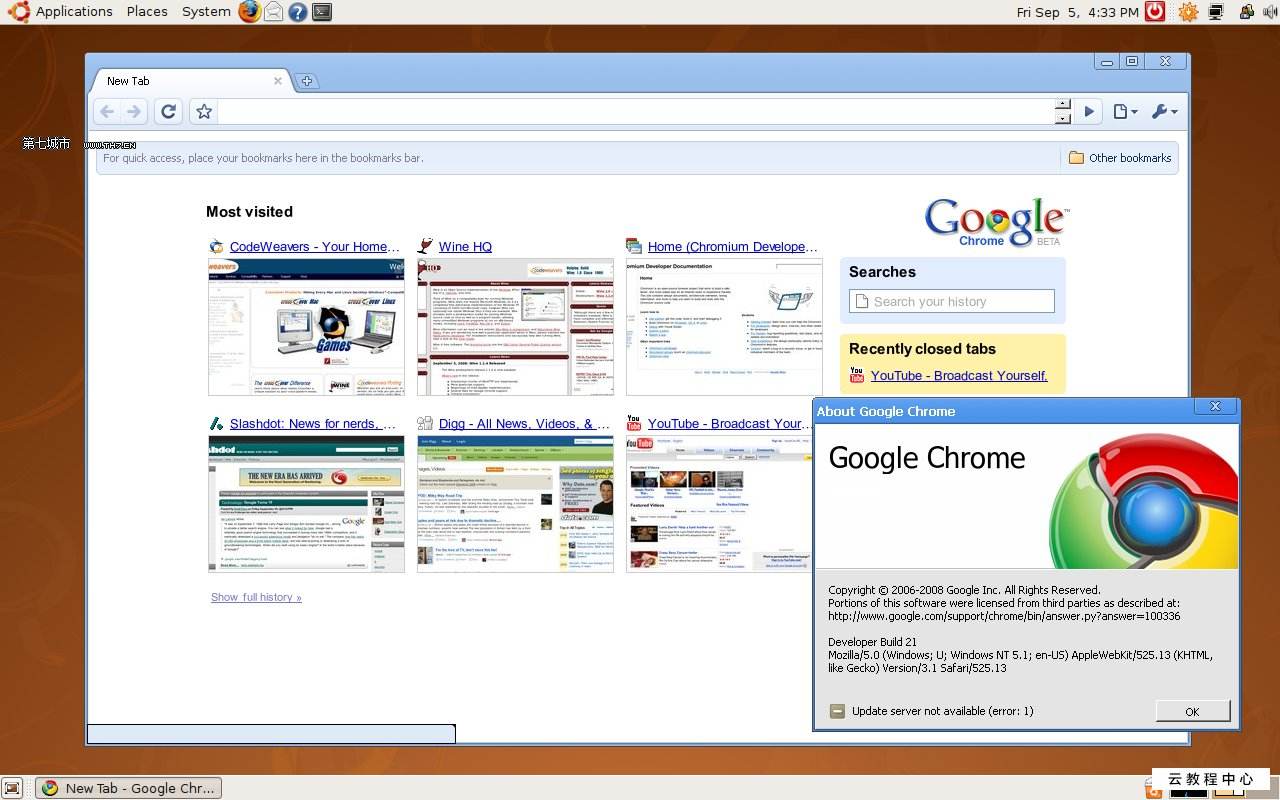Open the System menu
Viewport: 1280px width, 800px height.
coord(206,12)
